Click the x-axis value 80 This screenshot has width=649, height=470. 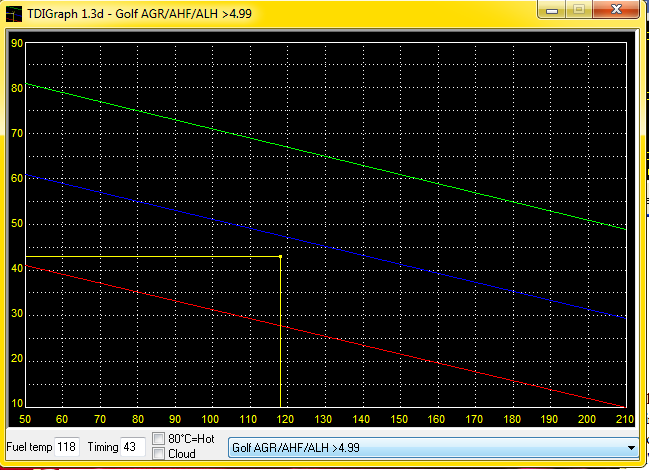(138, 419)
